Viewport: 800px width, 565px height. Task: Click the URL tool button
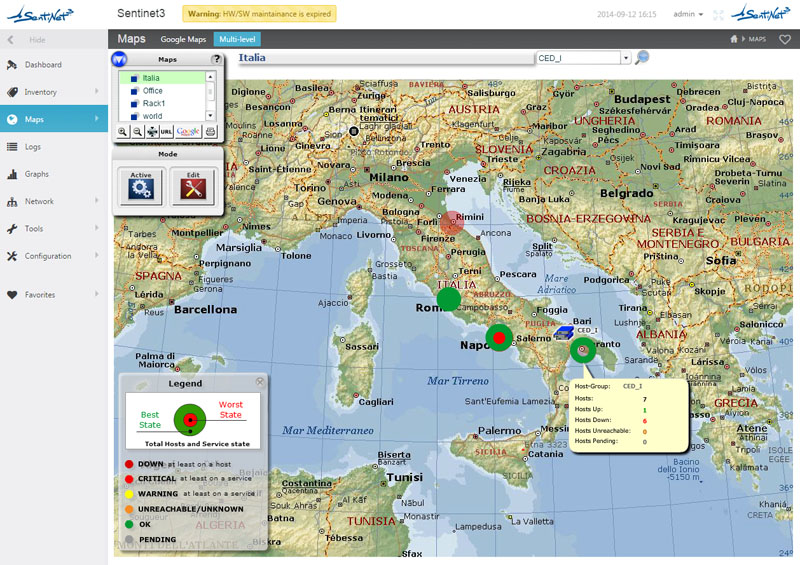click(166, 132)
